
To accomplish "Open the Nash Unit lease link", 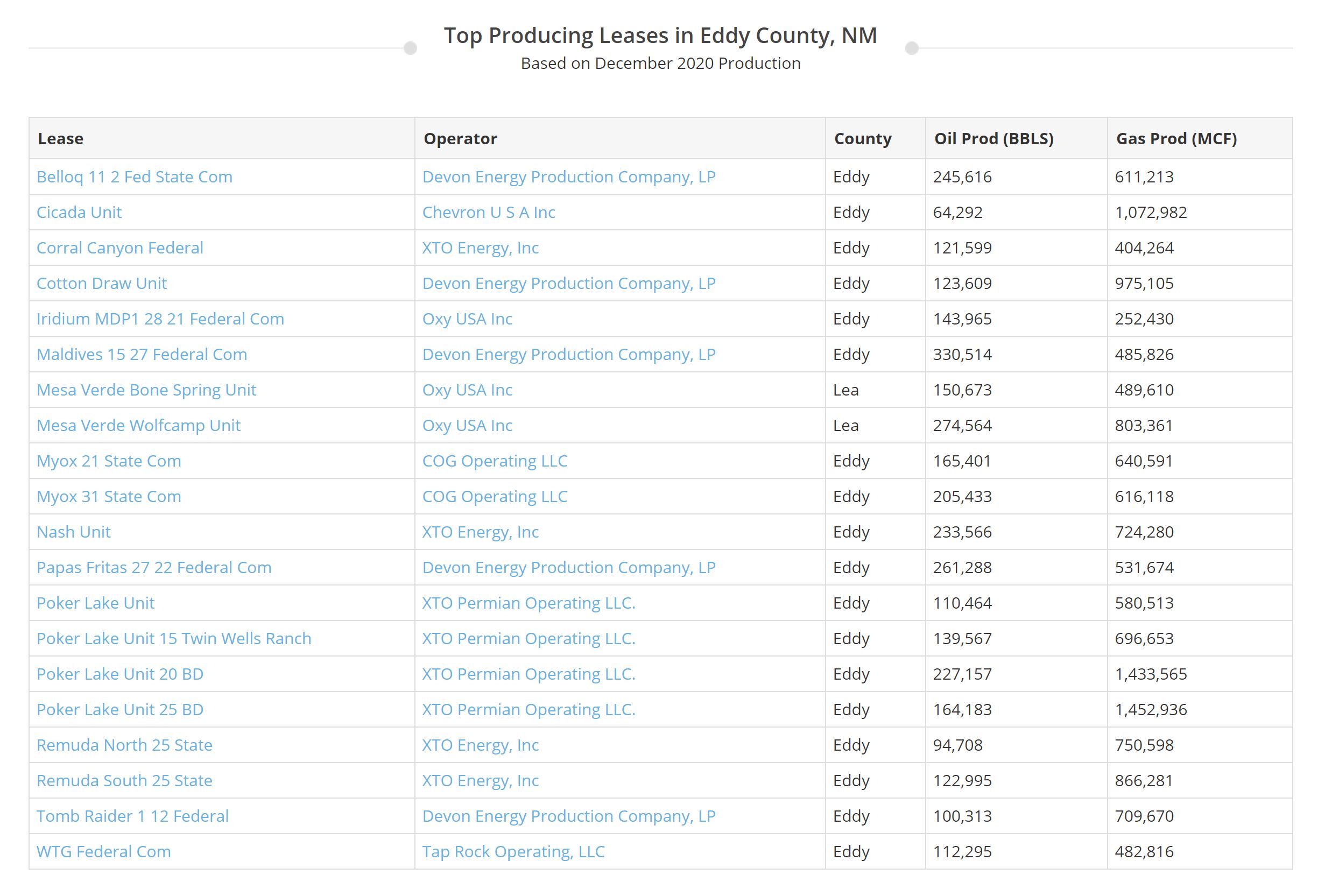I will pos(74,532).
